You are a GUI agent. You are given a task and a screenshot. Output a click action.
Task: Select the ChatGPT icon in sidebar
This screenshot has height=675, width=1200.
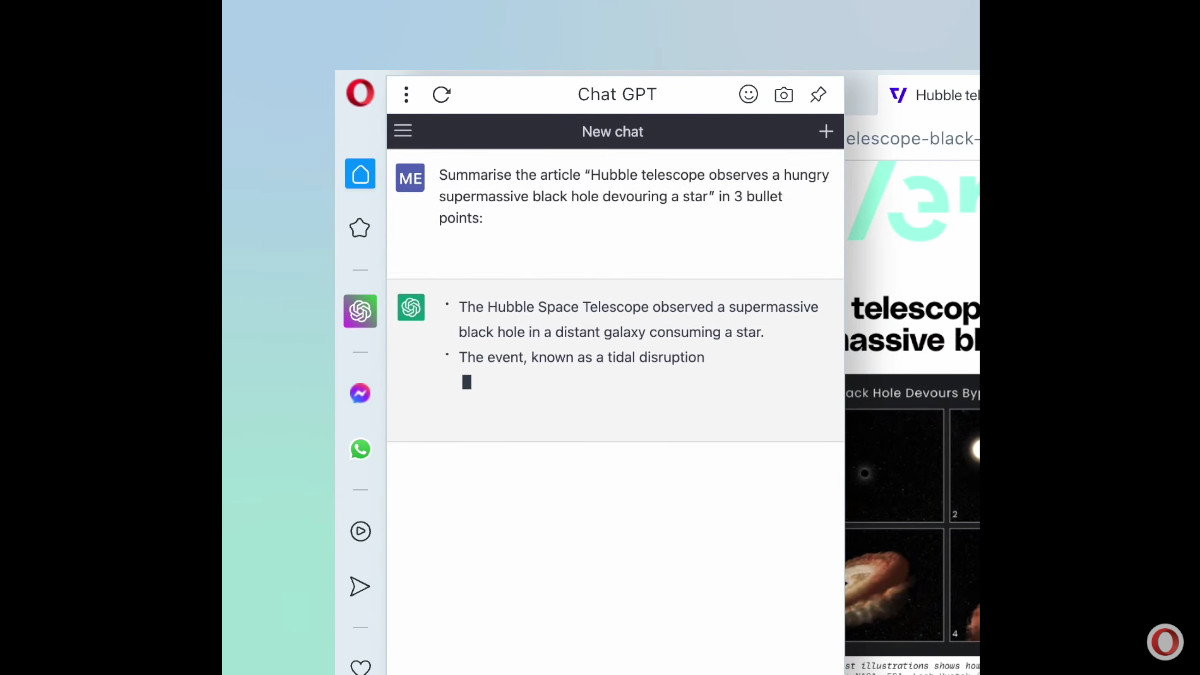click(x=360, y=311)
